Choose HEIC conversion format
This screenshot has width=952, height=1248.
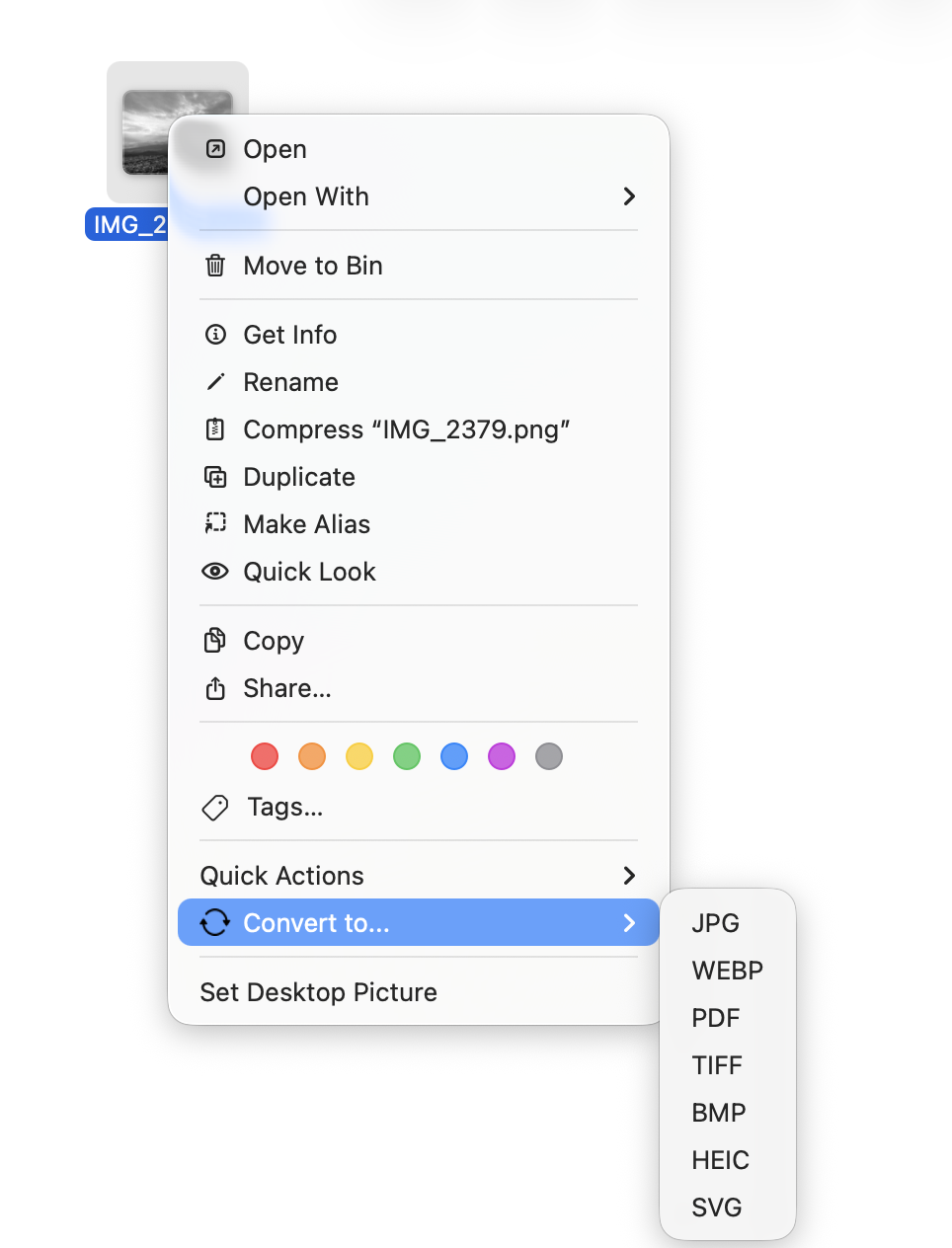[720, 1160]
